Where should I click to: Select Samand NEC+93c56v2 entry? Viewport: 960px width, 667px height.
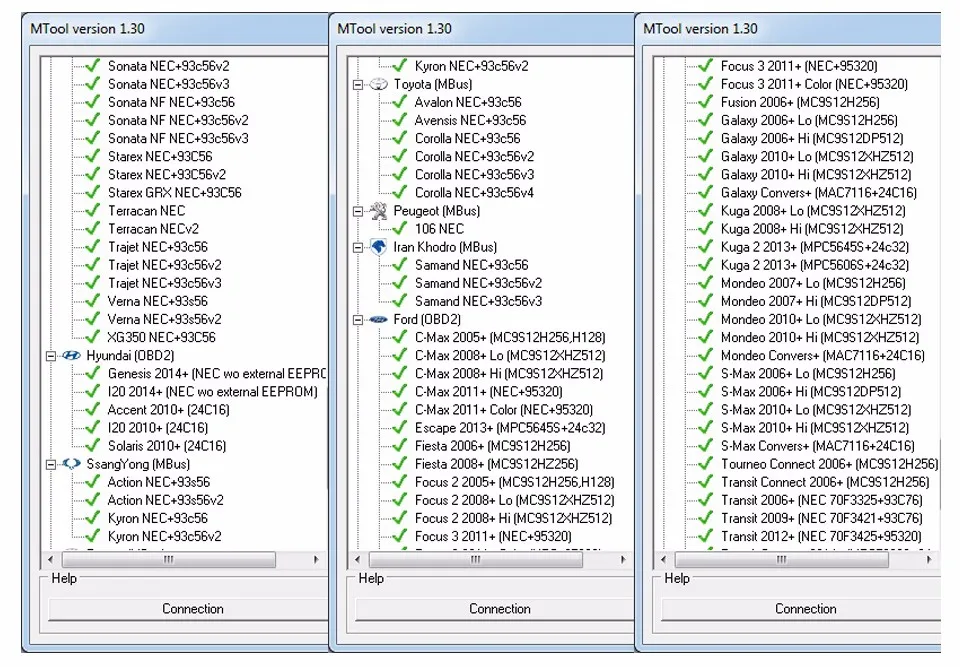point(478,283)
